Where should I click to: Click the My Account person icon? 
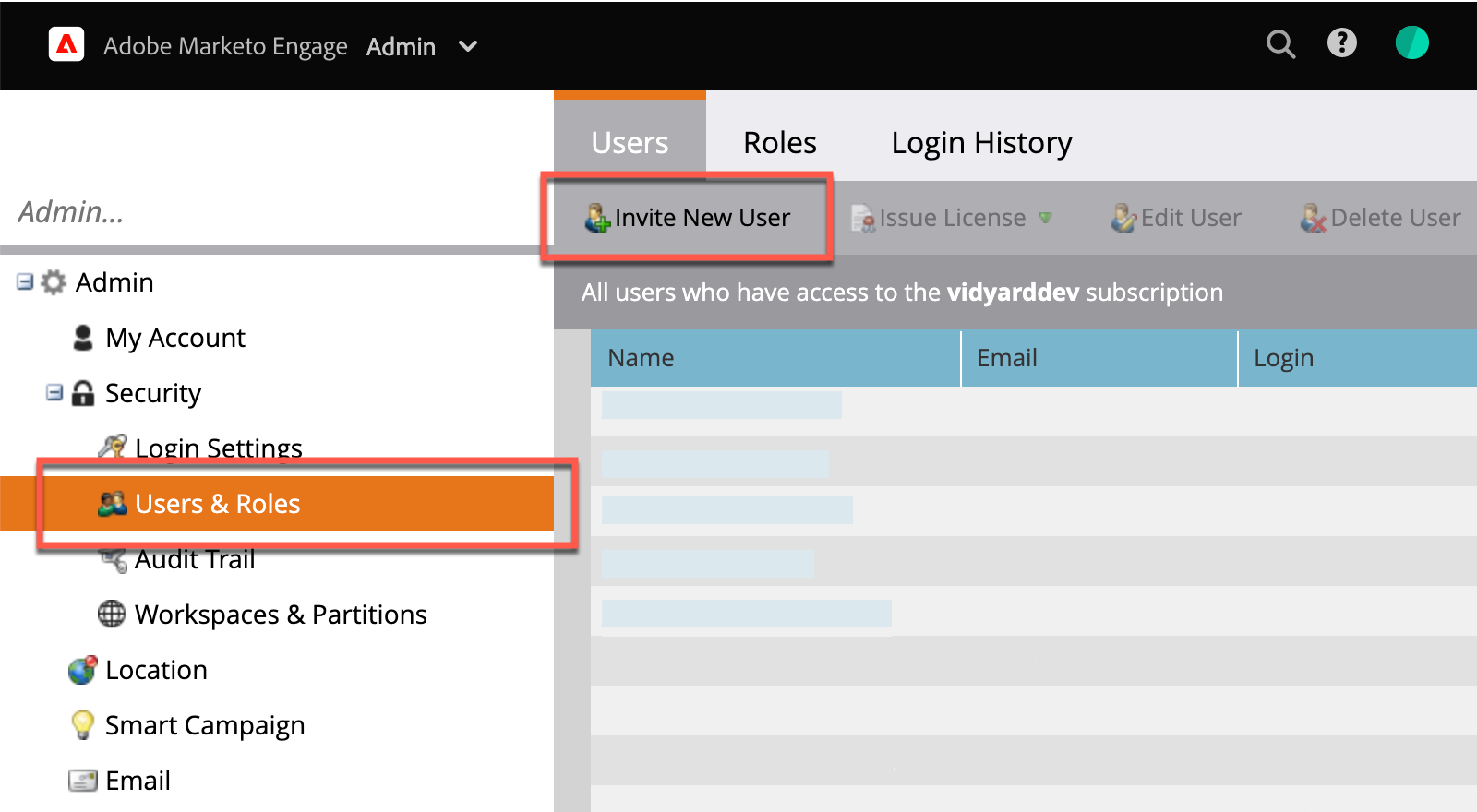[x=82, y=337]
